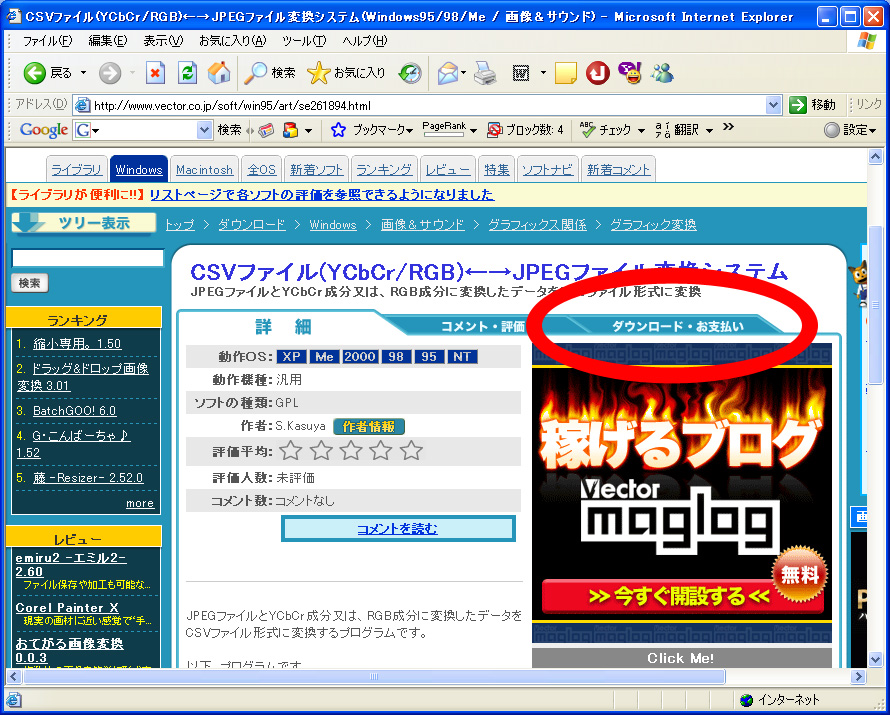Open the ダウンロード・お支払い tab
Viewport: 890px width, 715px height.
tap(677, 326)
